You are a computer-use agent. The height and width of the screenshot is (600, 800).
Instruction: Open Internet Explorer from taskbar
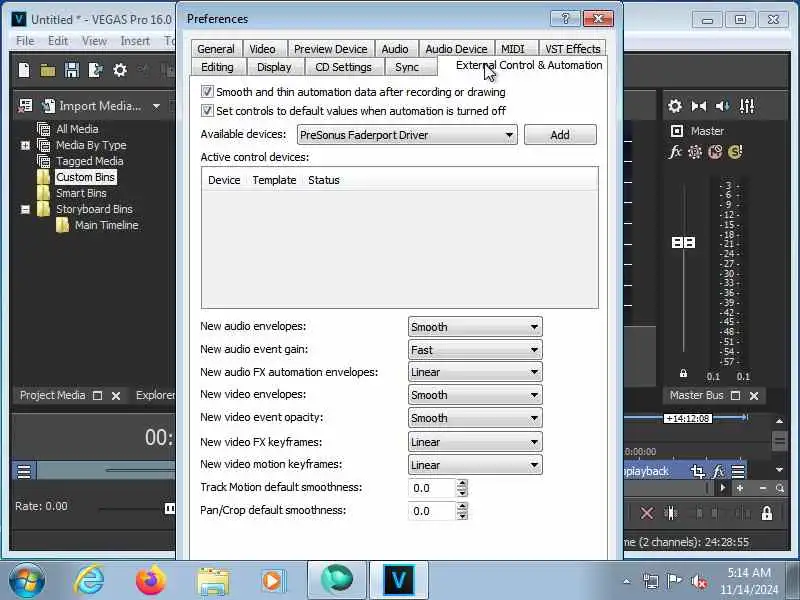coord(89,580)
